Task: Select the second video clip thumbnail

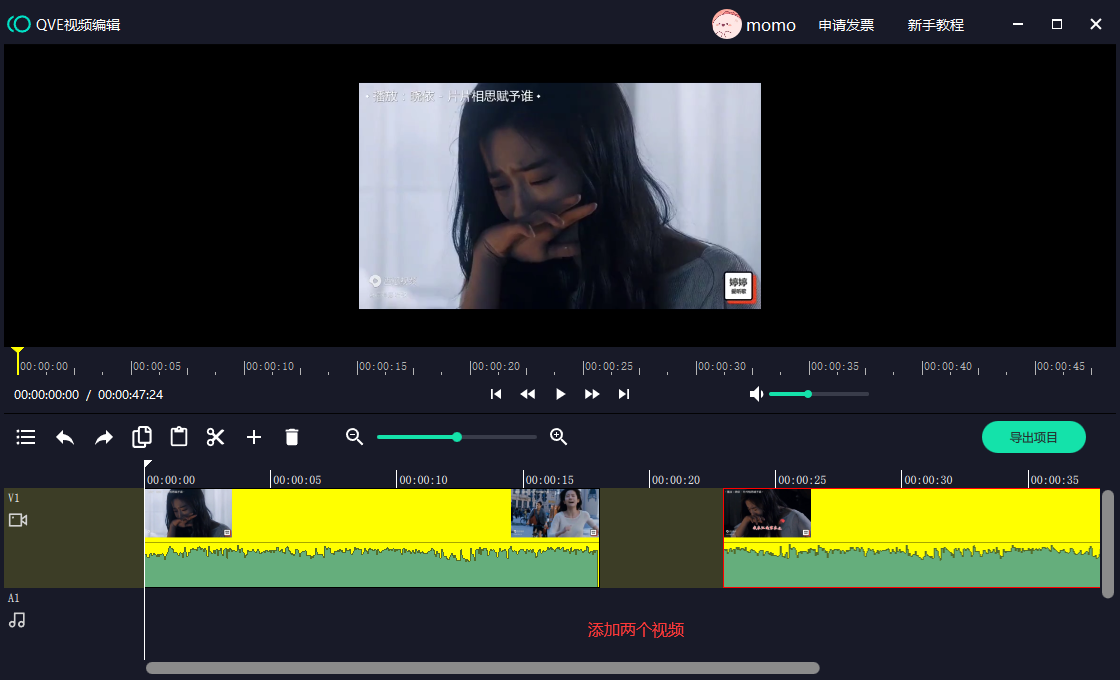Action: point(767,513)
